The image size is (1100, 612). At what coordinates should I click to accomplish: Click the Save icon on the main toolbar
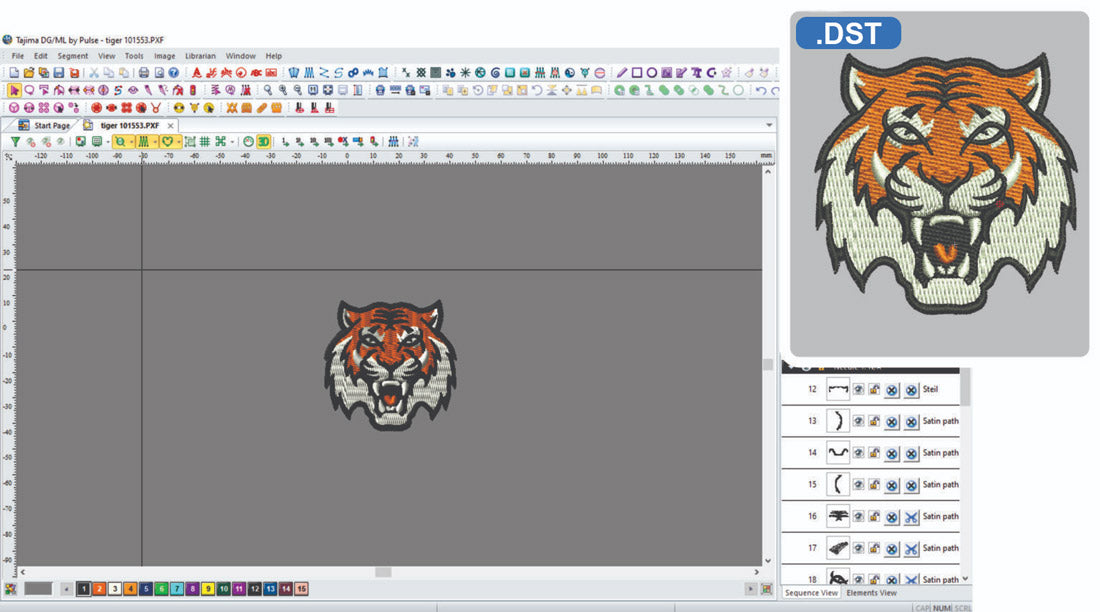tap(58, 72)
